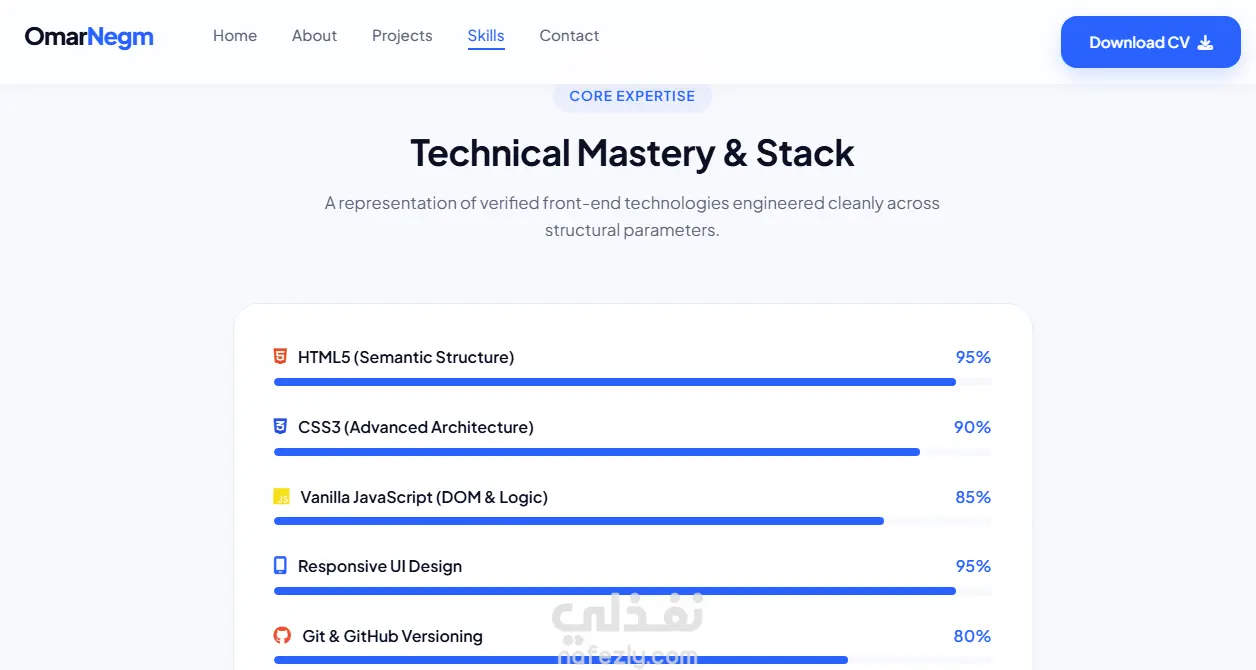Screen dimensions: 1256x670
Task: Click the CSS3 shield icon
Action: tap(280, 426)
